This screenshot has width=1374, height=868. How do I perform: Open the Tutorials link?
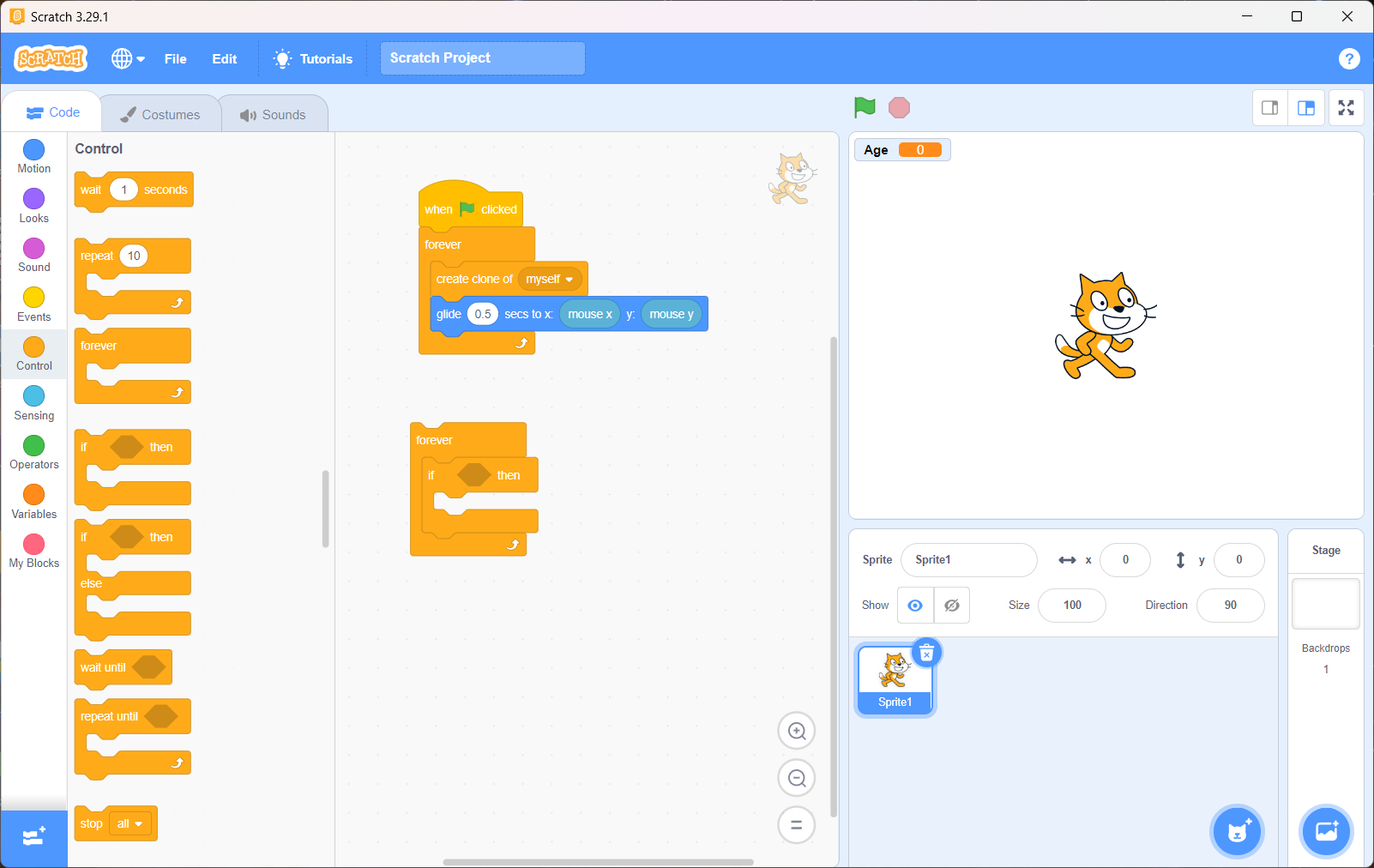click(313, 58)
